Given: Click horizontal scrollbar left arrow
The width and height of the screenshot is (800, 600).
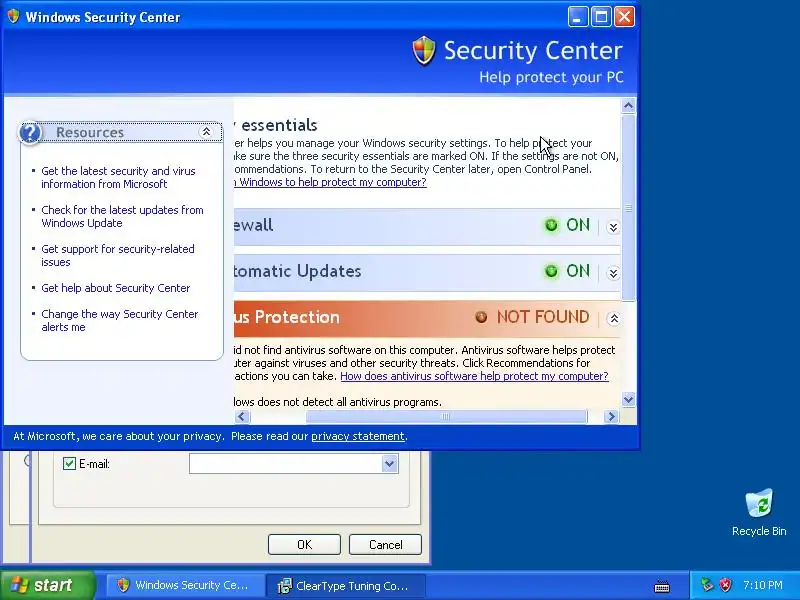Looking at the screenshot, I should click(x=242, y=417).
